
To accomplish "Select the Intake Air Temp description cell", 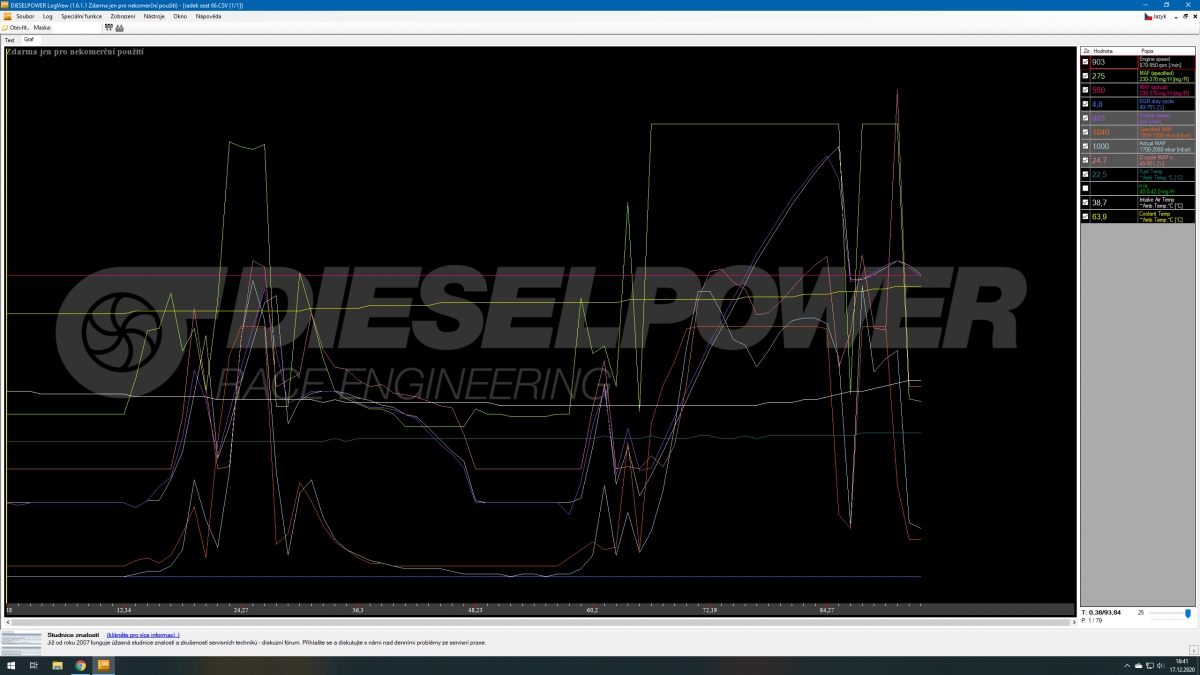I will click(1166, 202).
